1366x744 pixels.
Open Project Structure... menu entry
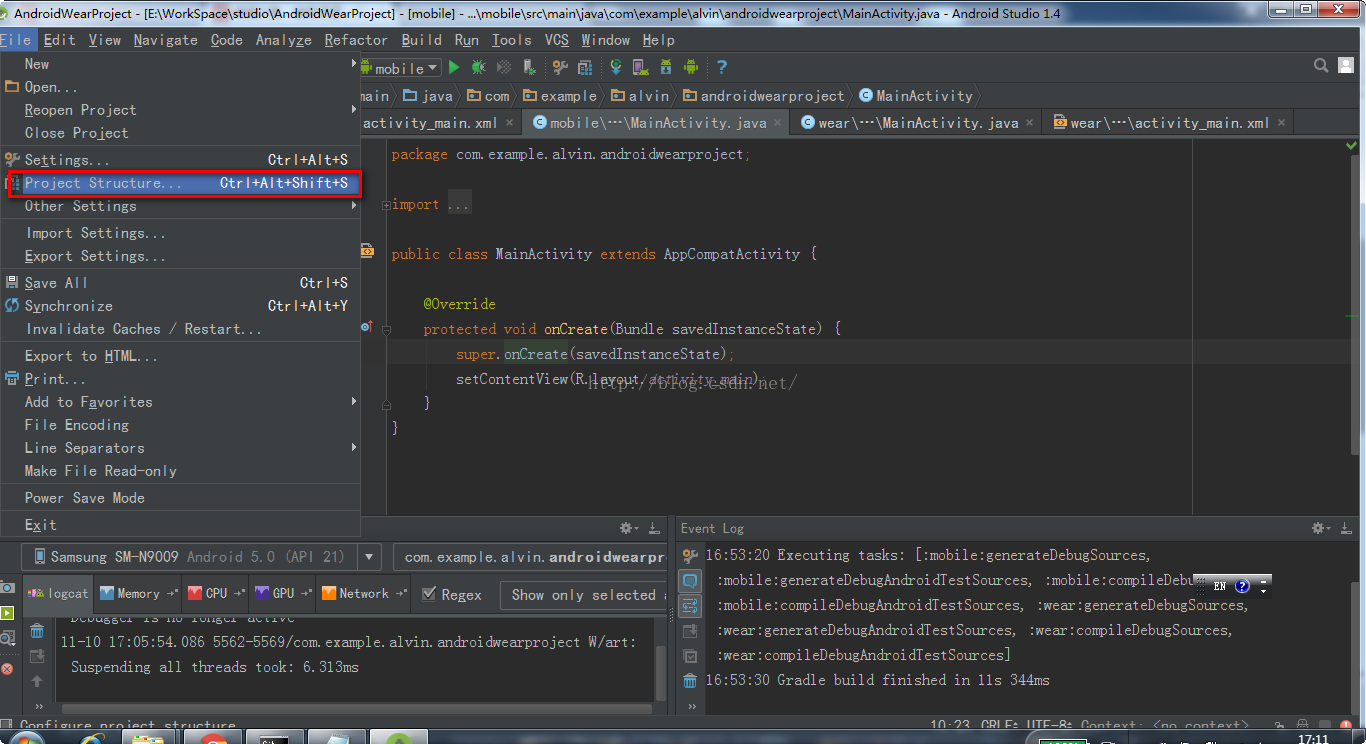180,183
